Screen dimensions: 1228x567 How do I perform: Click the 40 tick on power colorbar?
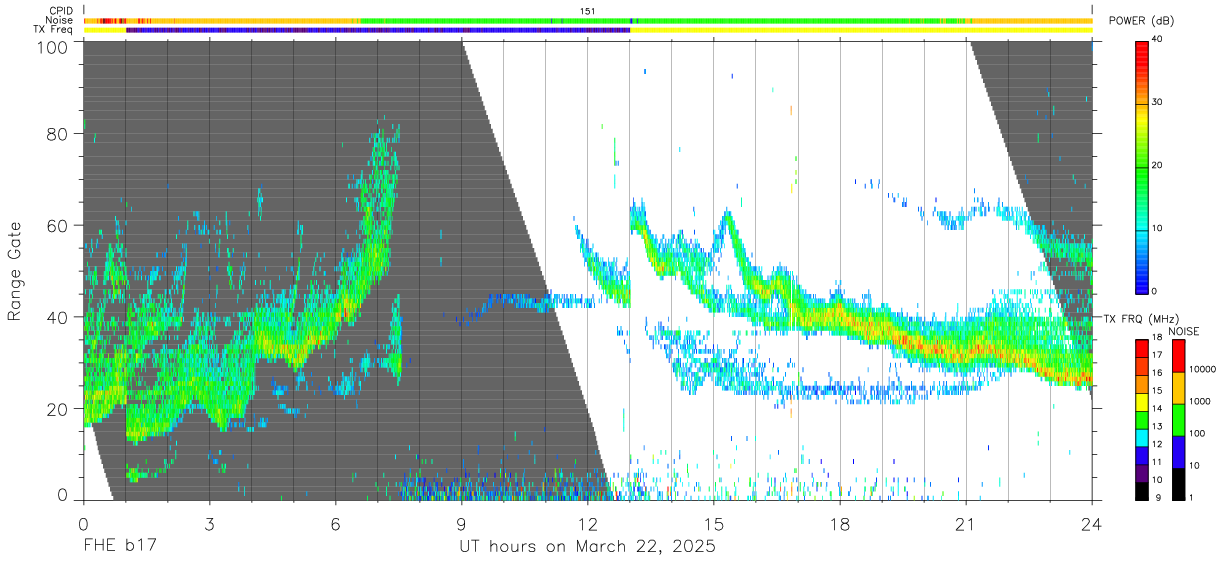(1158, 40)
